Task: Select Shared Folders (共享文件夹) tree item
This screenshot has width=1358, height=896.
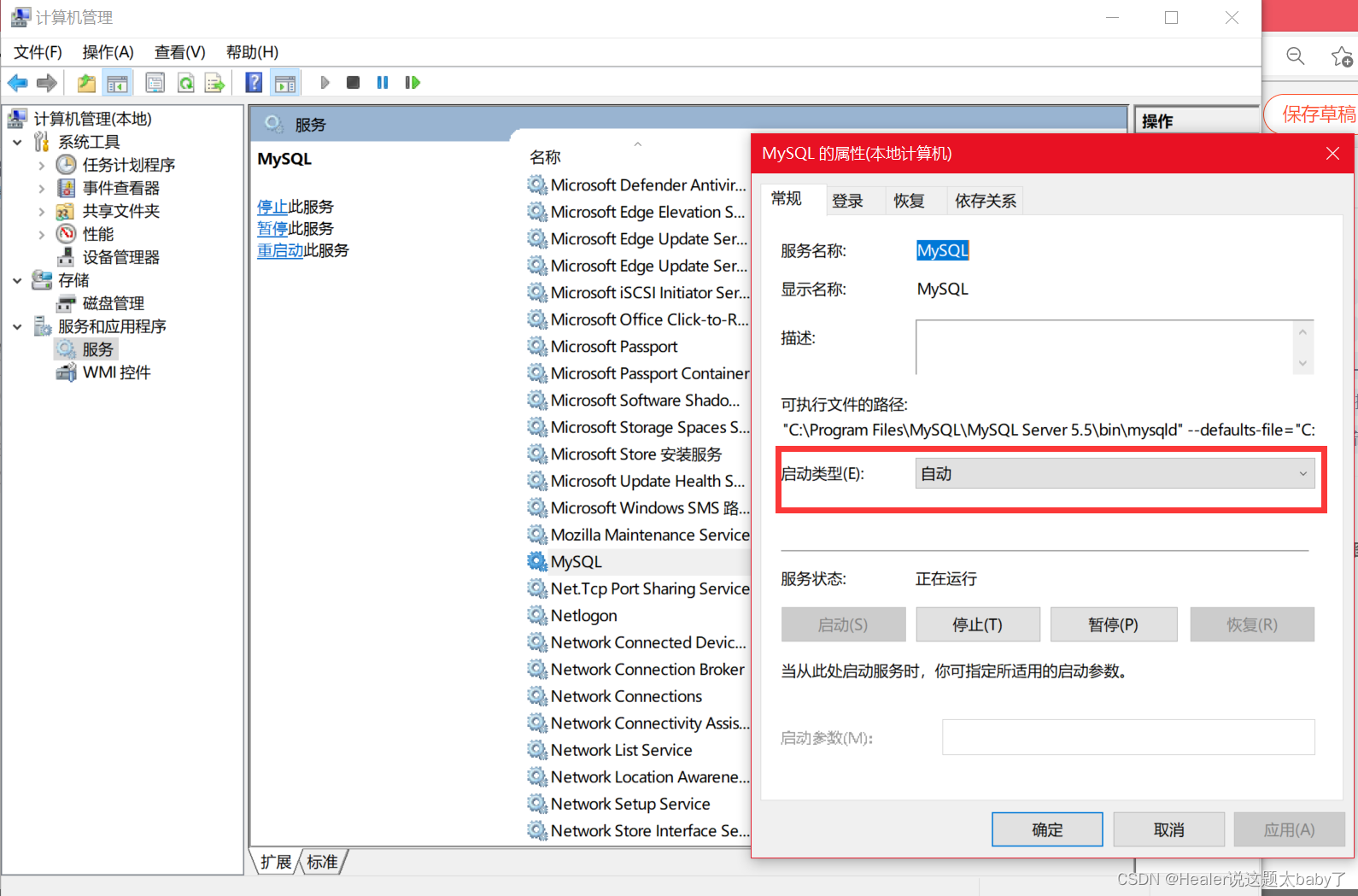Action: tap(120, 211)
